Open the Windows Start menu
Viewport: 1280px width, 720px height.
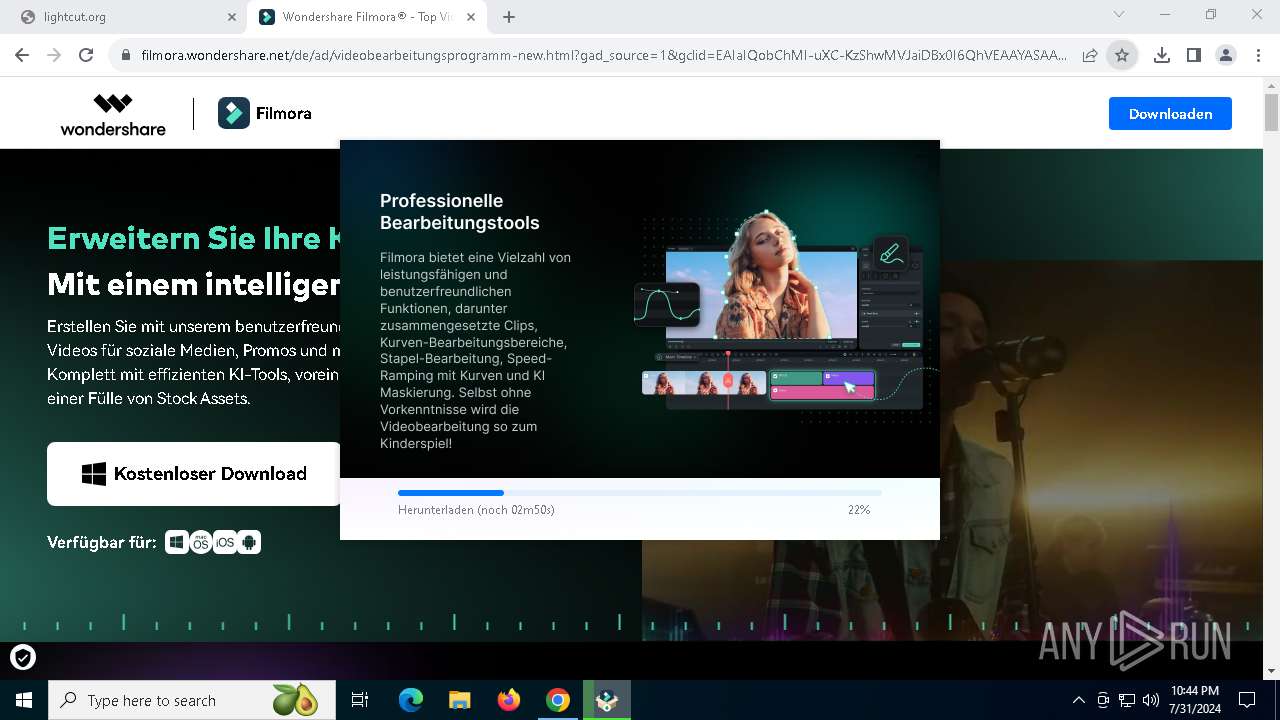point(24,700)
